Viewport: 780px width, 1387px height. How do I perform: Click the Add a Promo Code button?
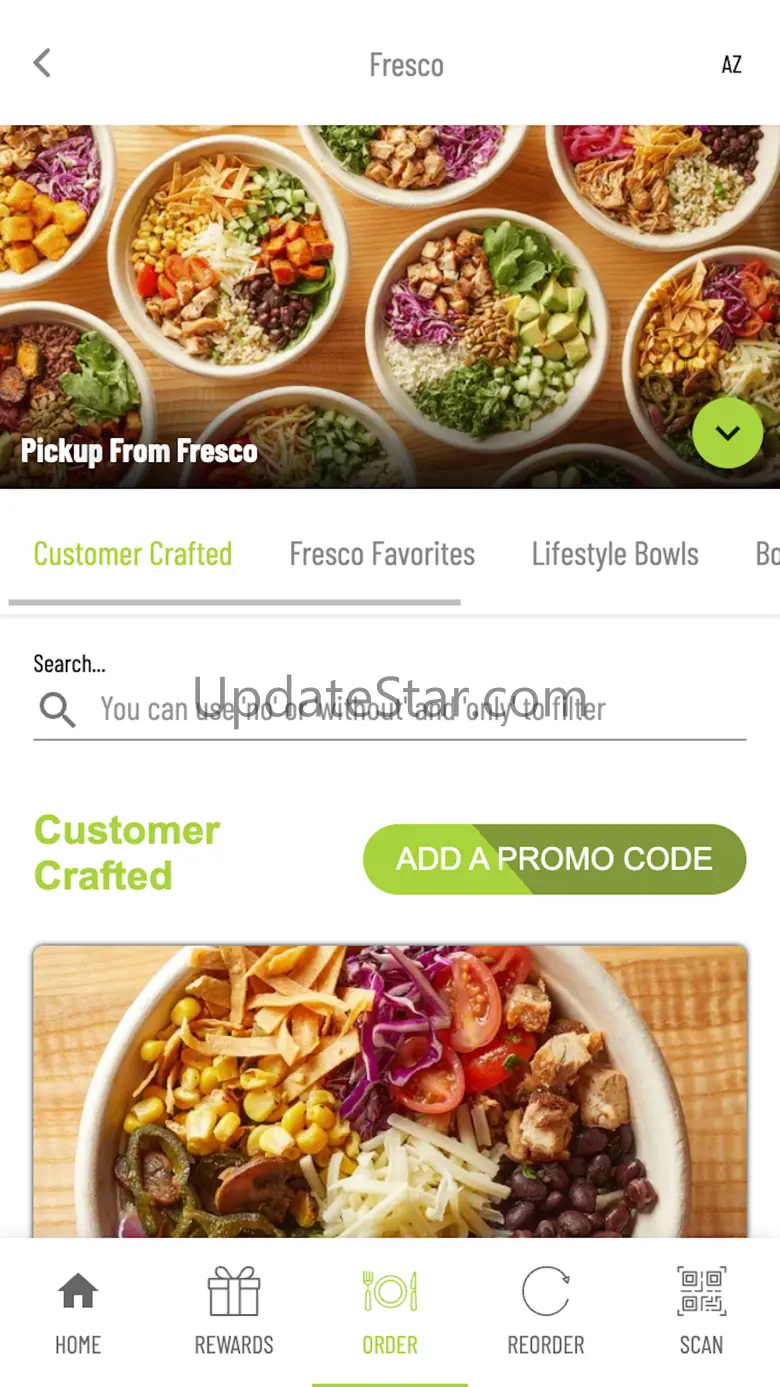pyautogui.click(x=555, y=859)
